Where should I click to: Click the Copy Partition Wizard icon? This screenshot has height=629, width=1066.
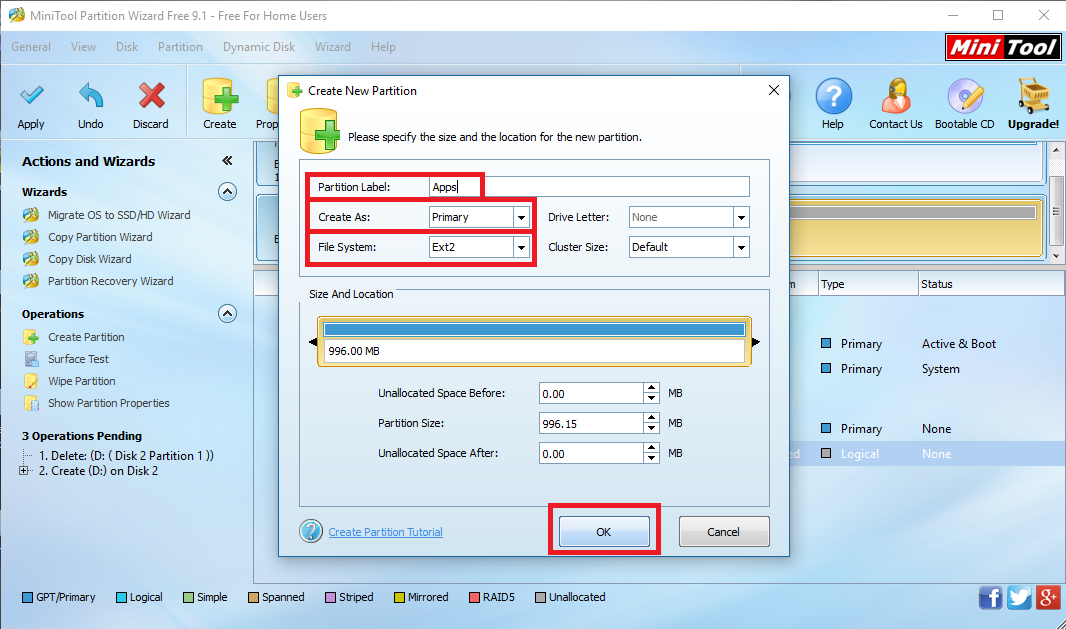tap(31, 237)
